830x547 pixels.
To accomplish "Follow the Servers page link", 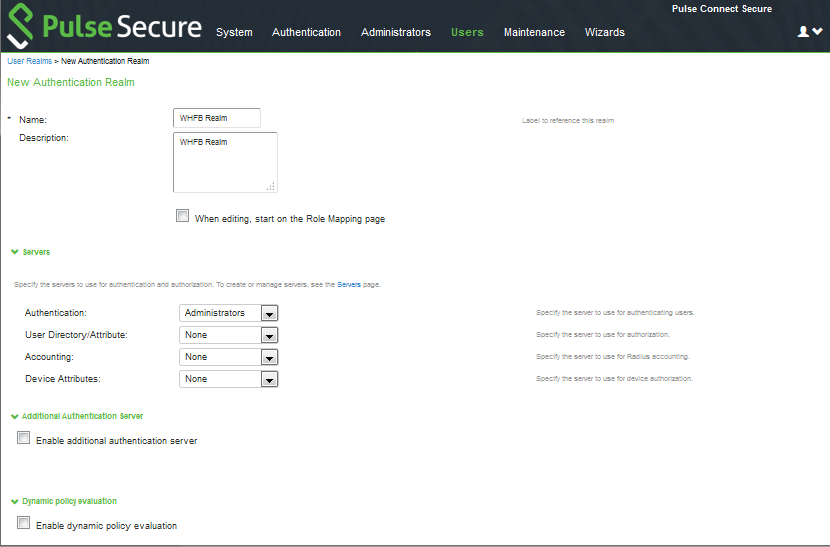I will 348,285.
